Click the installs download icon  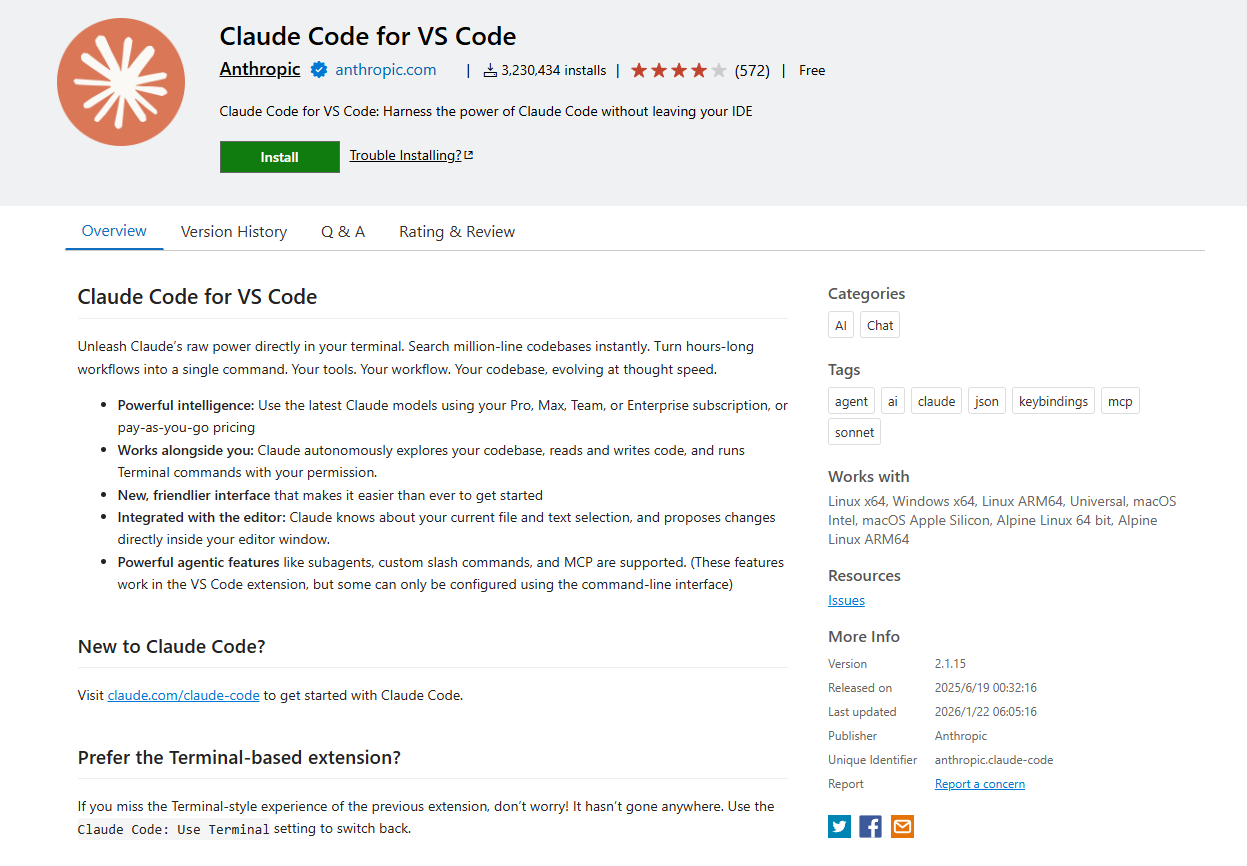click(x=490, y=71)
